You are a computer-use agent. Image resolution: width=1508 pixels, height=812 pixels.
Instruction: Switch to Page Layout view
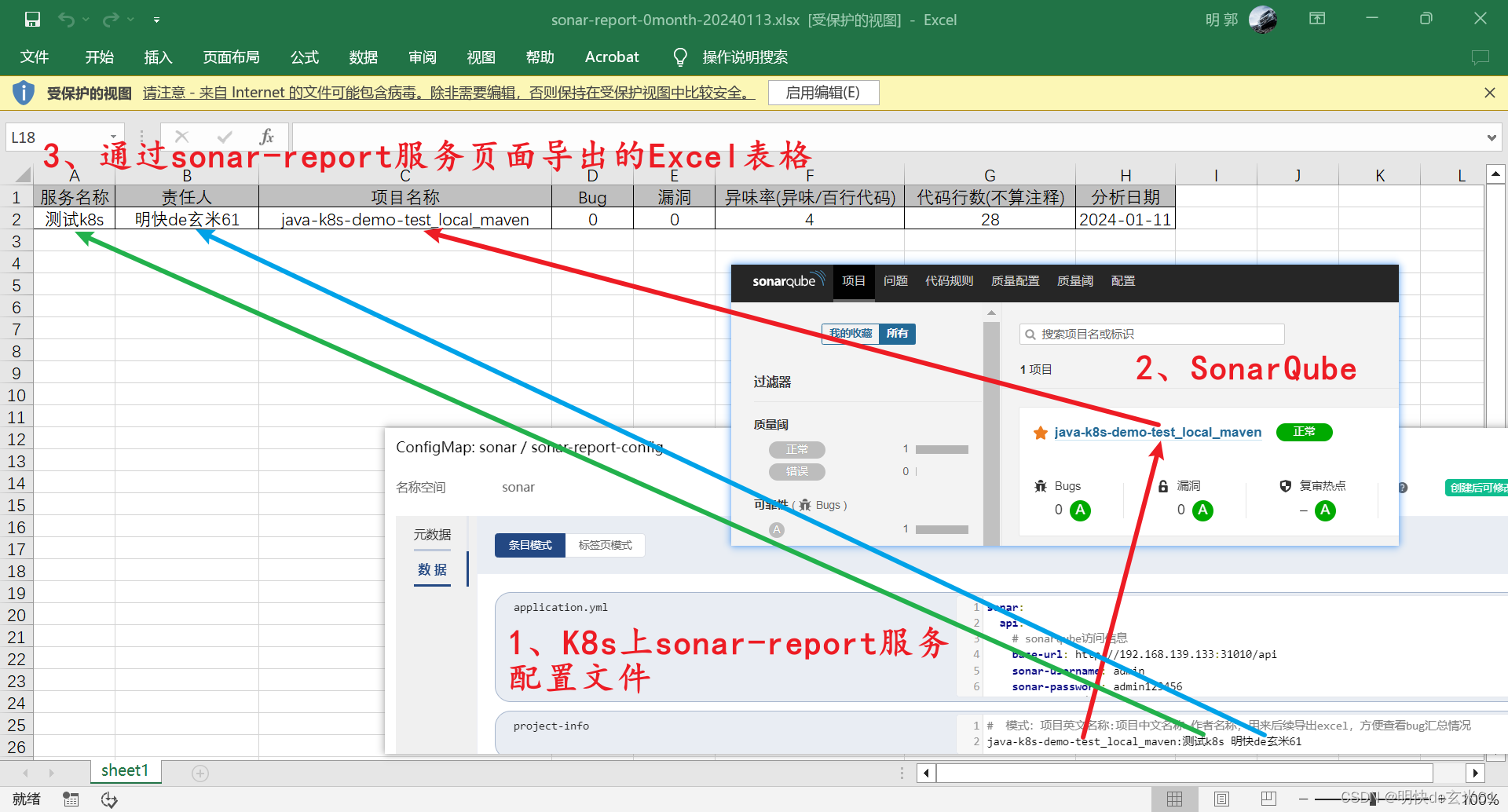(x=1222, y=799)
